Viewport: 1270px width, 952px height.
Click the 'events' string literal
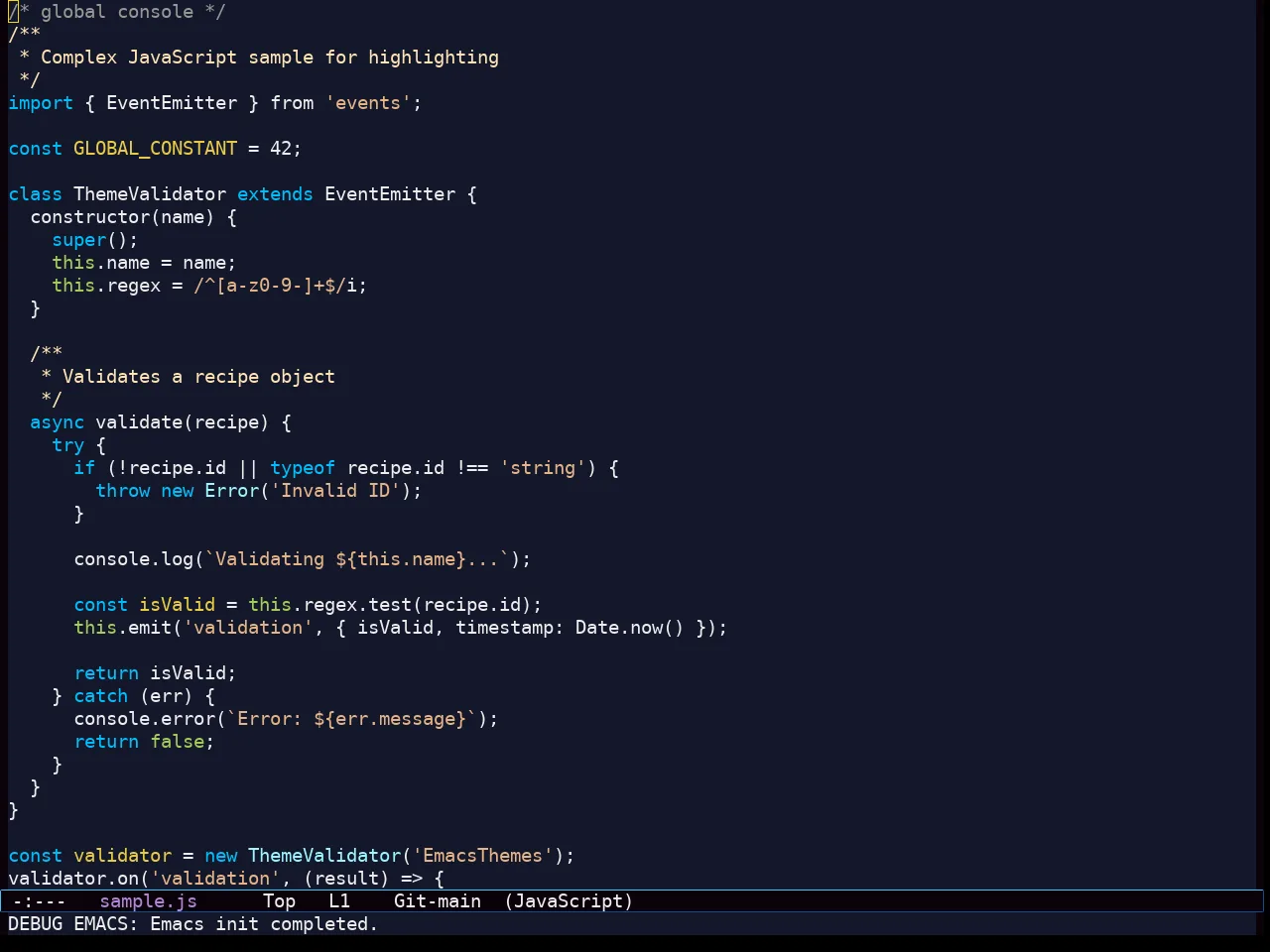coord(368,103)
